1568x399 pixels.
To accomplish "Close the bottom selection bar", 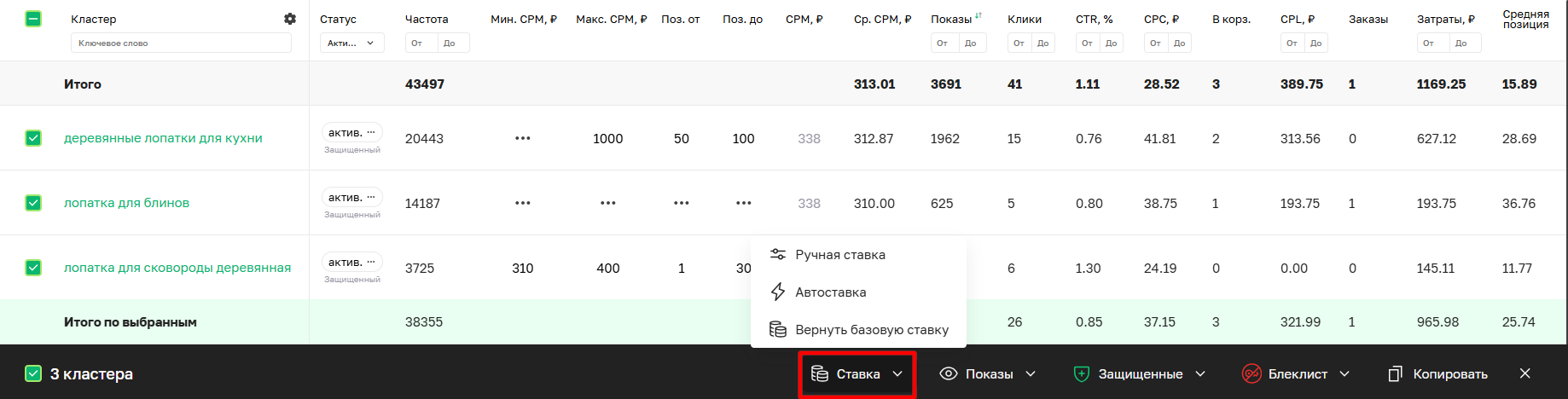I will point(1524,373).
